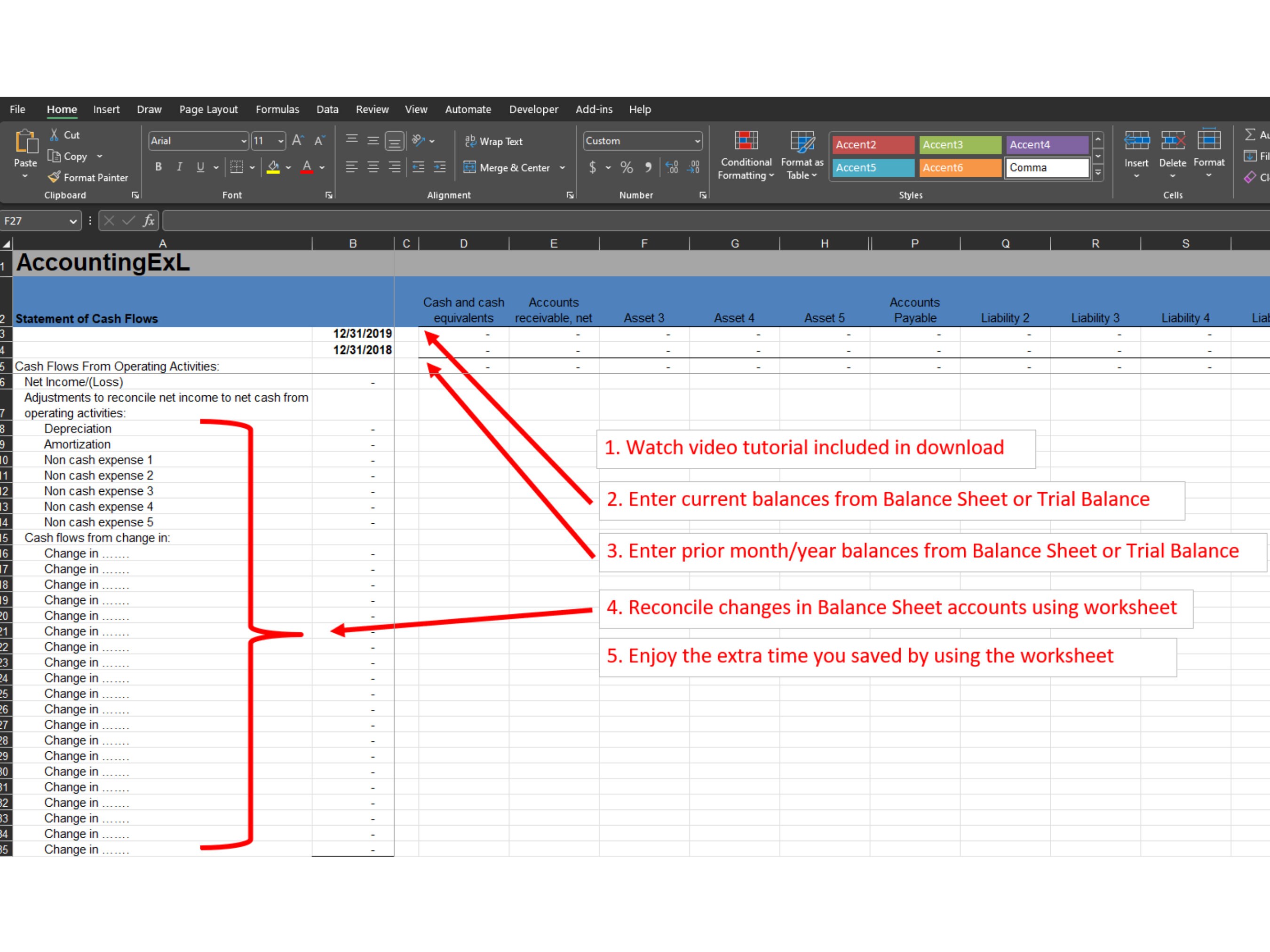Open the File tab
Image resolution: width=1270 pixels, height=952 pixels.
pyautogui.click(x=17, y=109)
